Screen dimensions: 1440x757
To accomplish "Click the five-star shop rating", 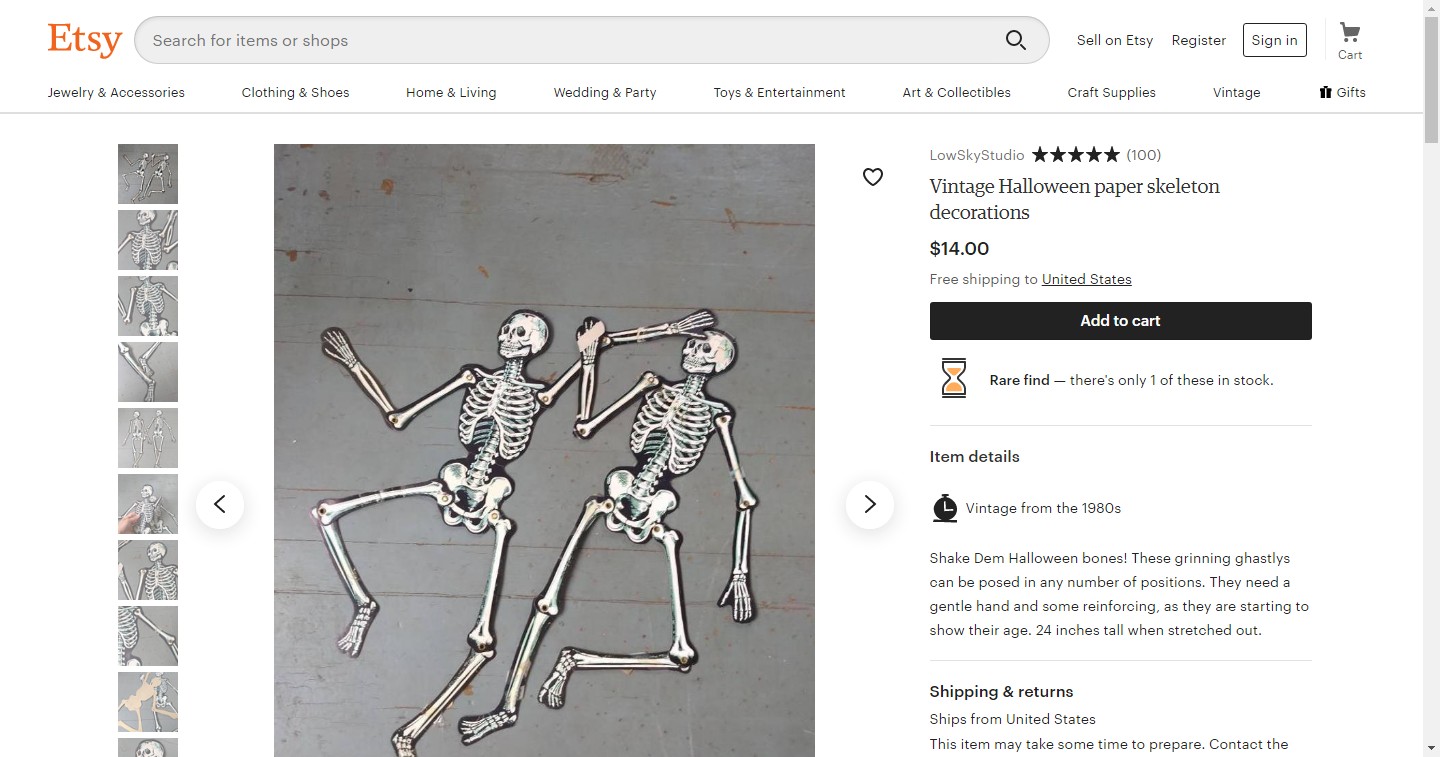I will [1075, 155].
